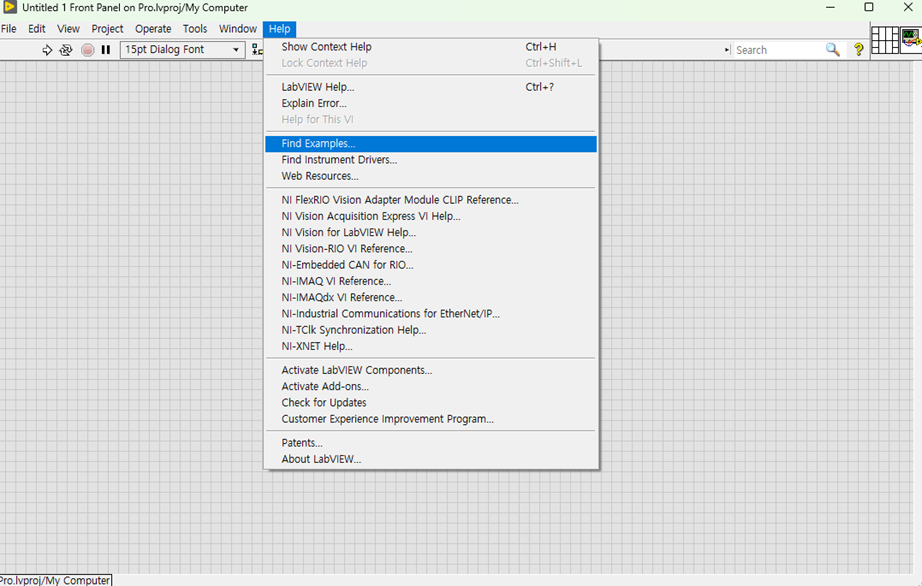This screenshot has height=586, width=922.
Task: Click the Abort Execution stop icon
Action: tap(88, 50)
